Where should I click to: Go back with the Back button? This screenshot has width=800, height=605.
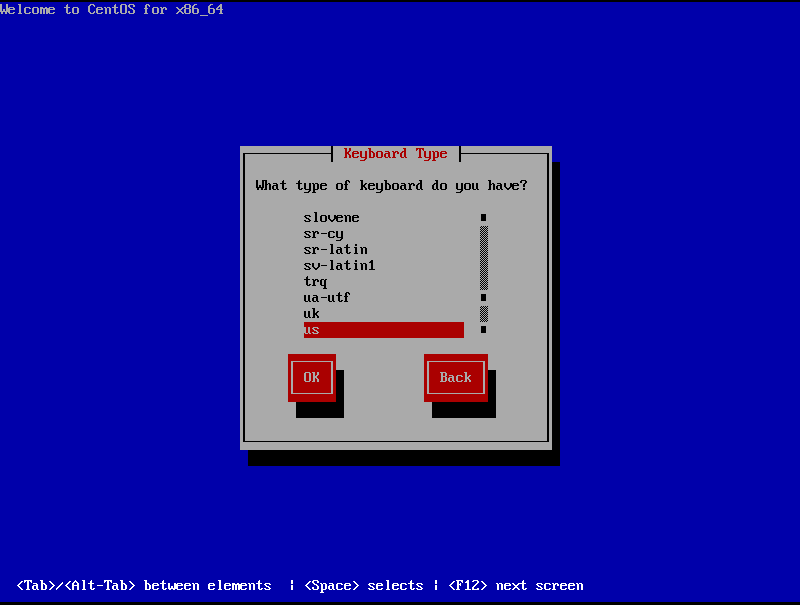tap(455, 377)
